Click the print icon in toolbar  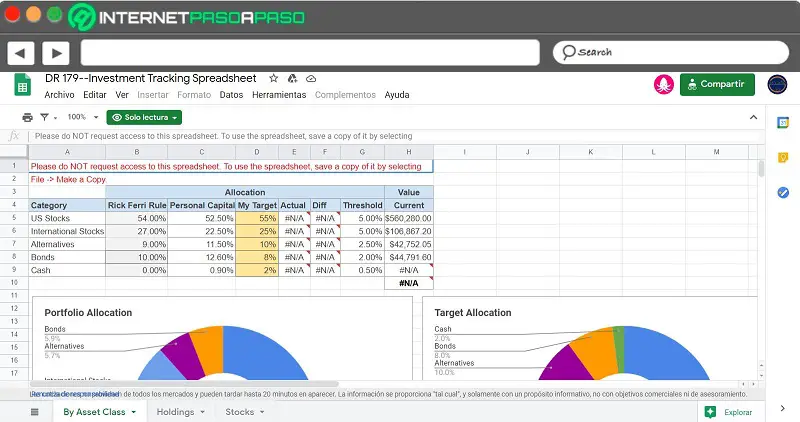point(28,117)
